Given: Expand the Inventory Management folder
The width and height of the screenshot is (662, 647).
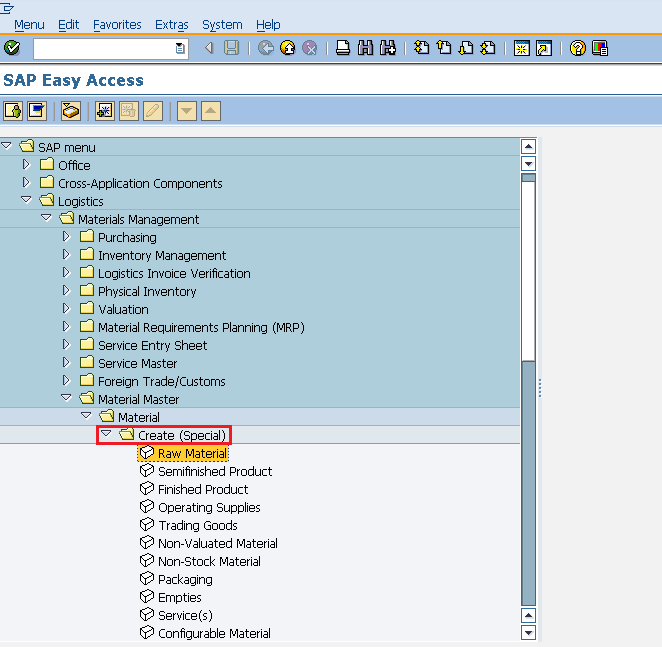Looking at the screenshot, I should (x=66, y=254).
